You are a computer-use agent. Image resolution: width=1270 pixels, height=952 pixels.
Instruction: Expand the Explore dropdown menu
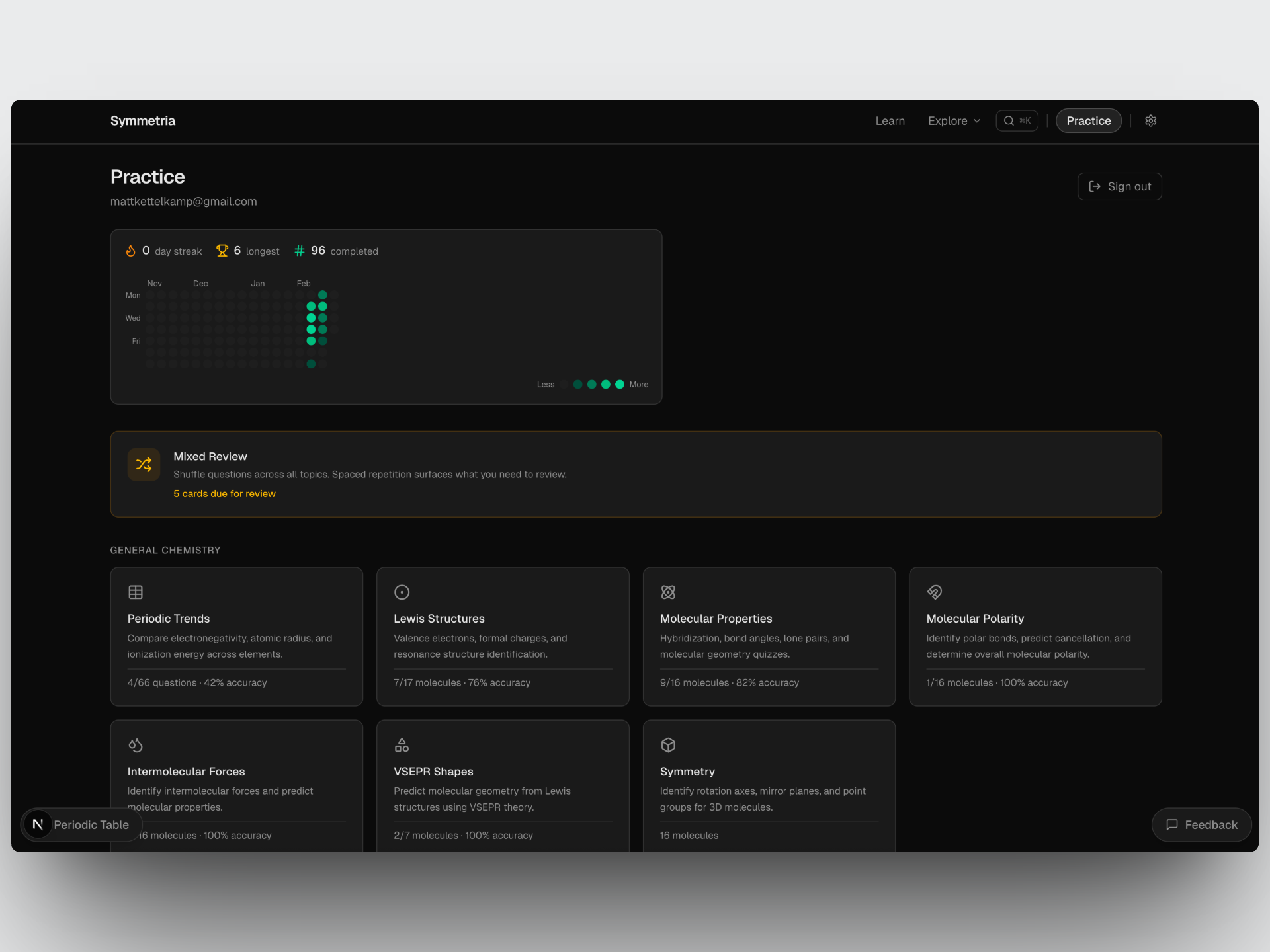coord(954,121)
